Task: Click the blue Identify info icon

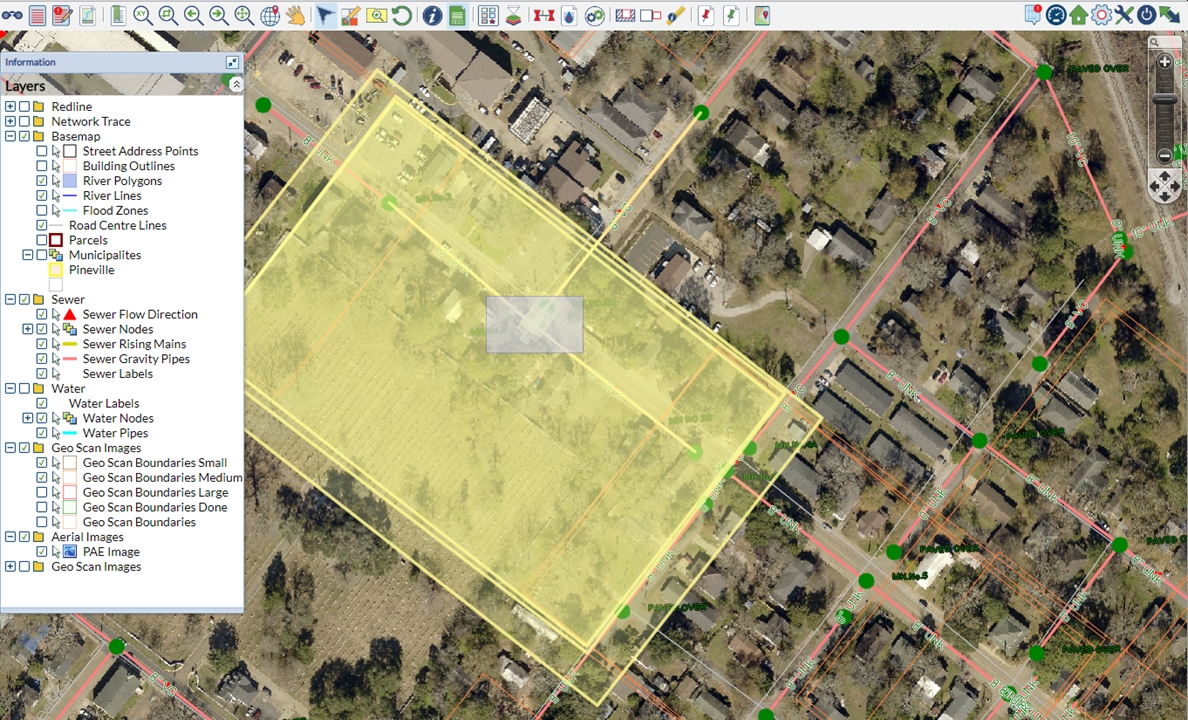Action: click(x=432, y=15)
